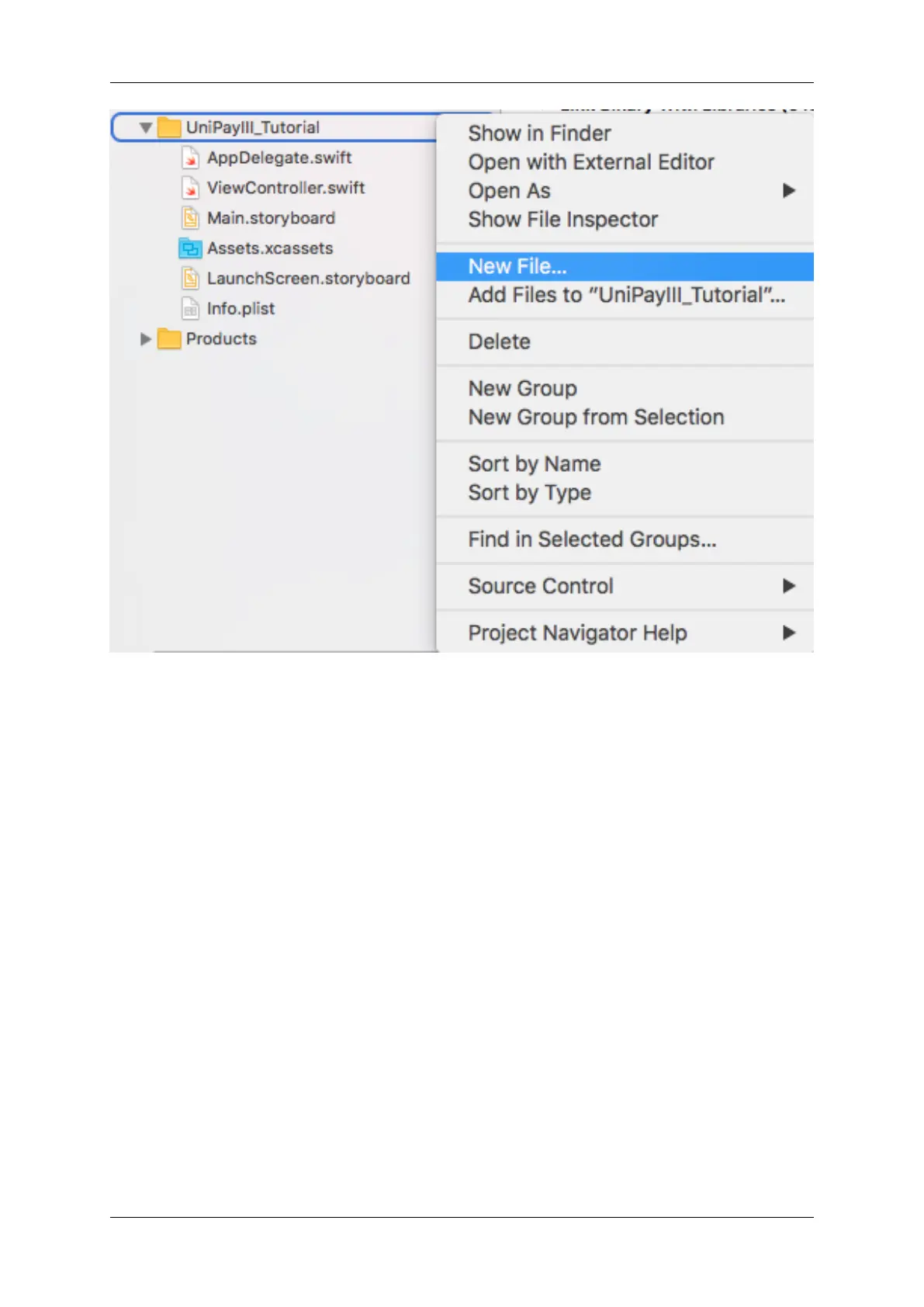Image resolution: width=924 pixels, height=1307 pixels.
Task: Expand the Source Control submenu arrow
Action: (789, 586)
